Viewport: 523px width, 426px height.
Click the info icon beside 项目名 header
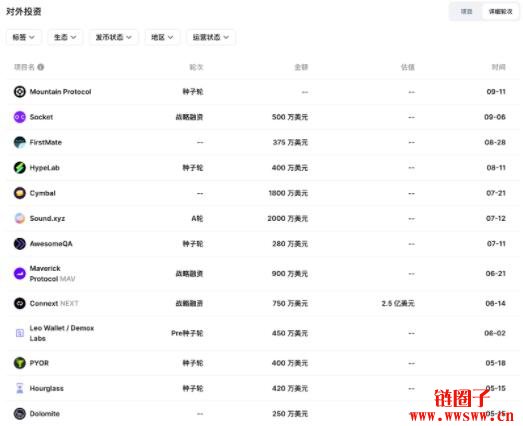tap(41, 67)
